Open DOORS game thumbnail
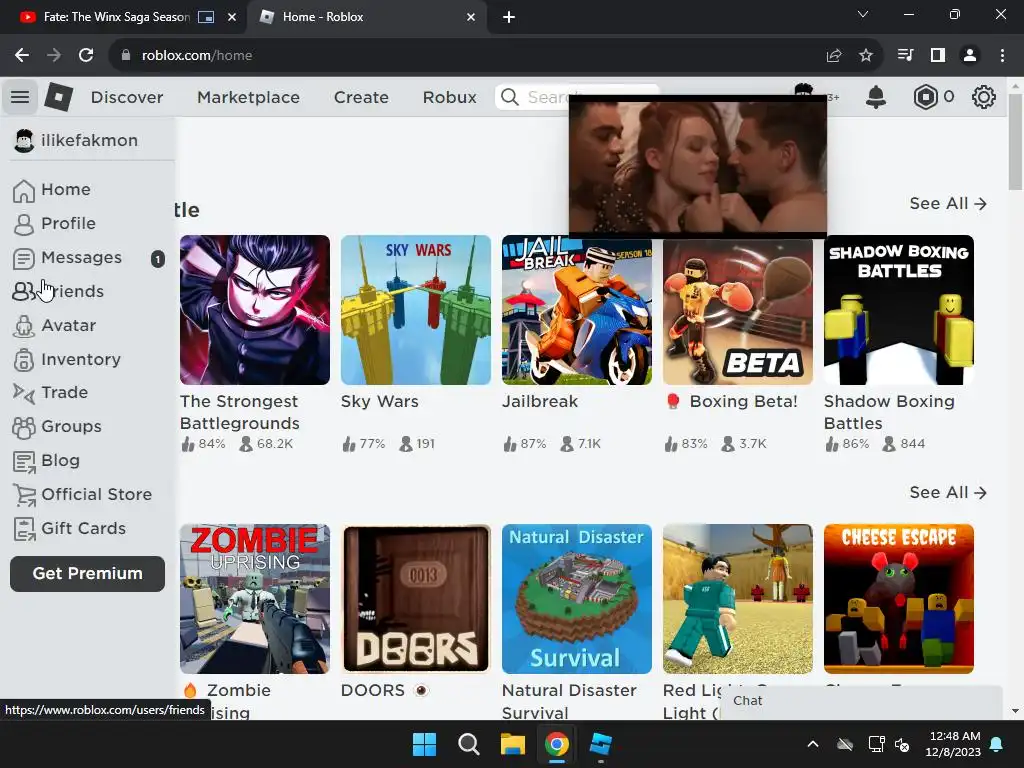 (416, 598)
